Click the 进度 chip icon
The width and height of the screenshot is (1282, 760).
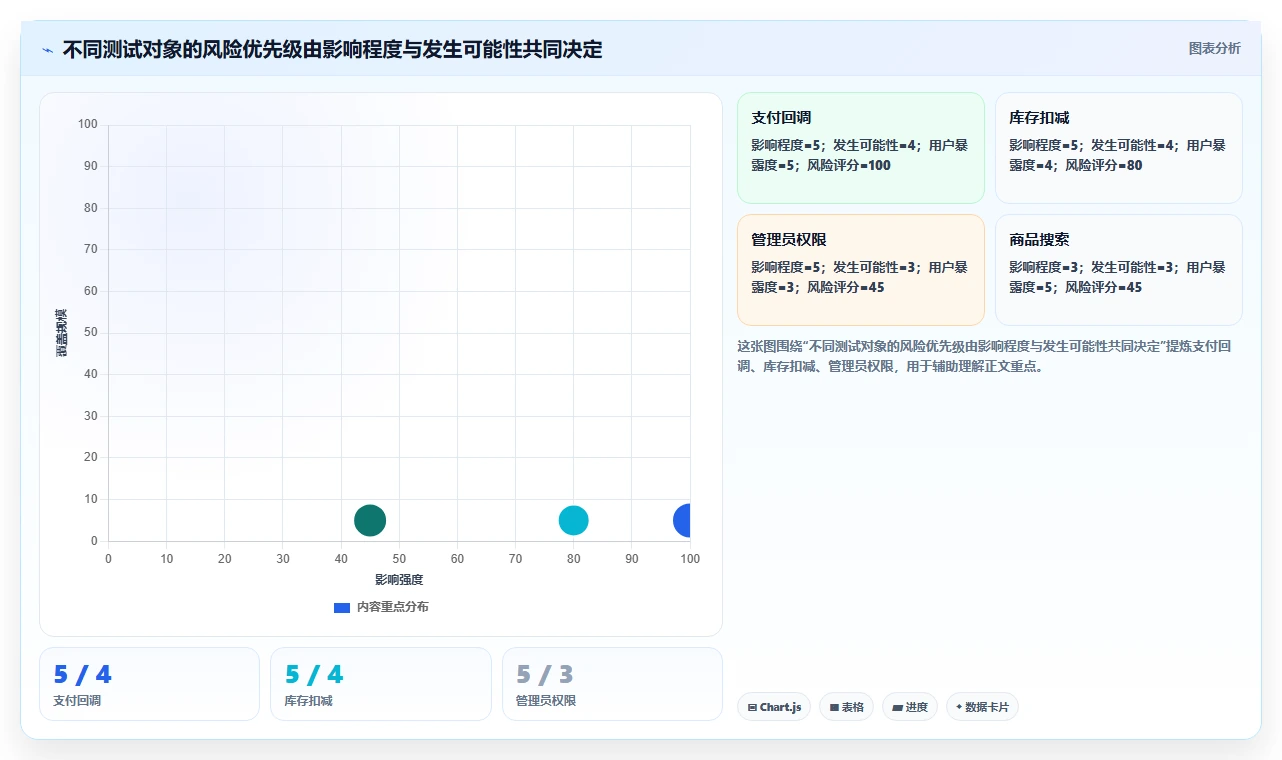pos(898,708)
